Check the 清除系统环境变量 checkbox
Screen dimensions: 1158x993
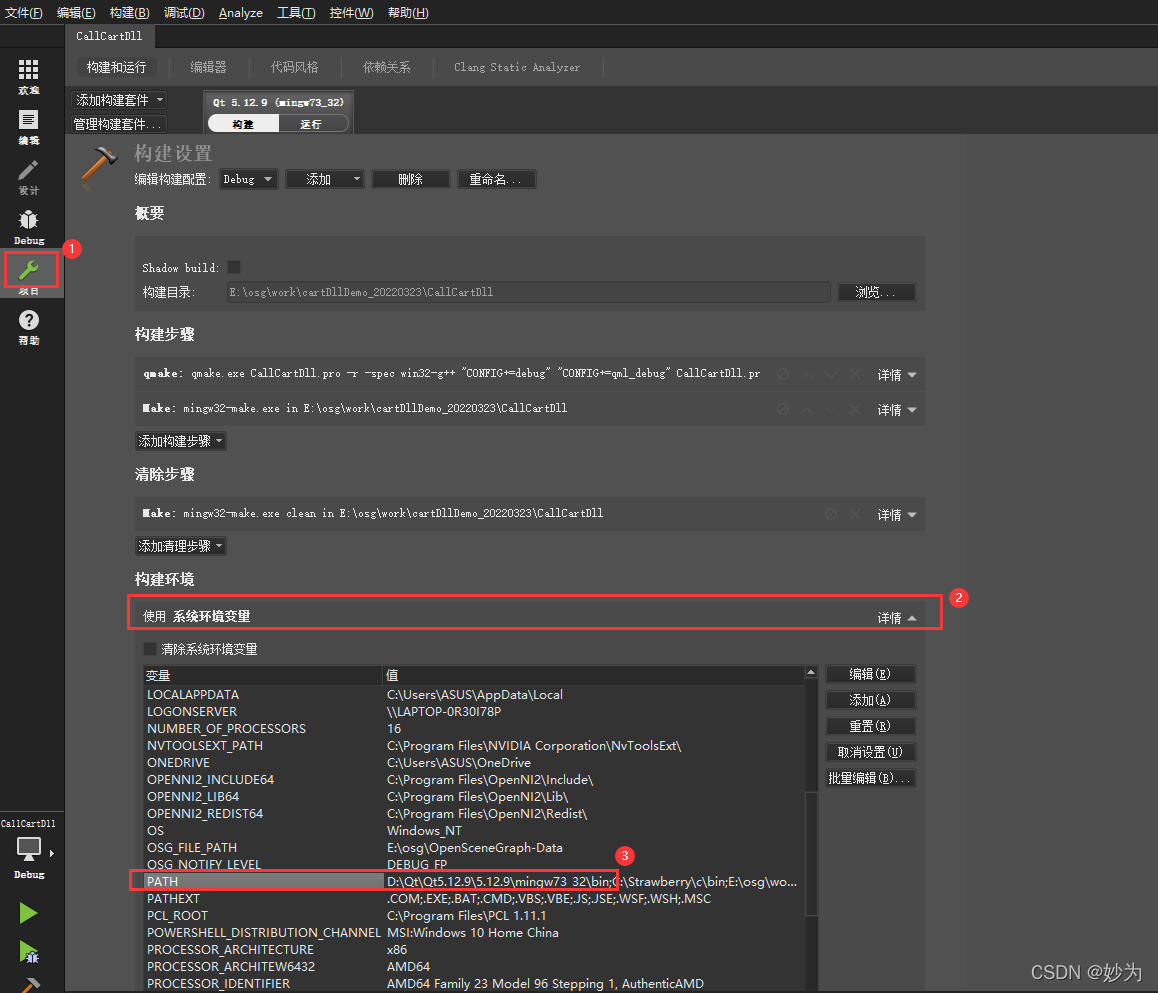pyautogui.click(x=150, y=649)
